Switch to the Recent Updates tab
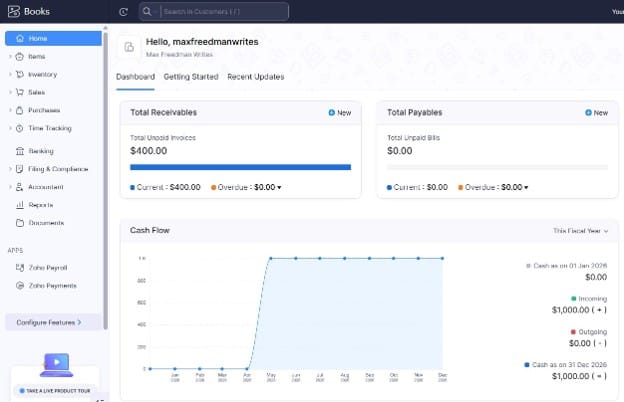Screen dimensions: 624x402 [255, 77]
